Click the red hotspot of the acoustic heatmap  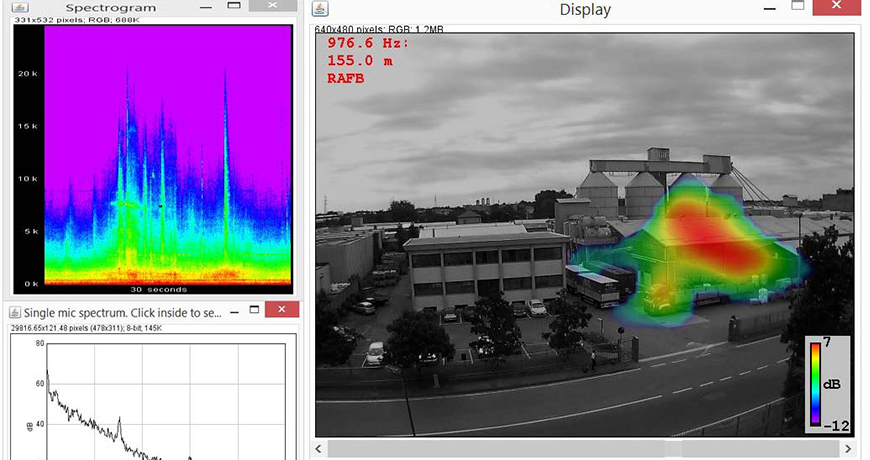[x=716, y=237]
